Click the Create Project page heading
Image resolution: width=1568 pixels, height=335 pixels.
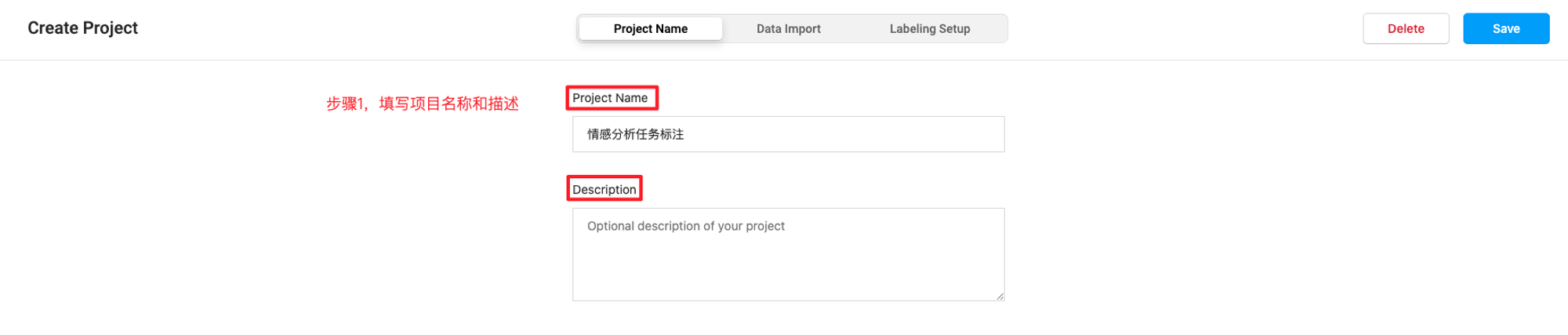click(x=82, y=28)
